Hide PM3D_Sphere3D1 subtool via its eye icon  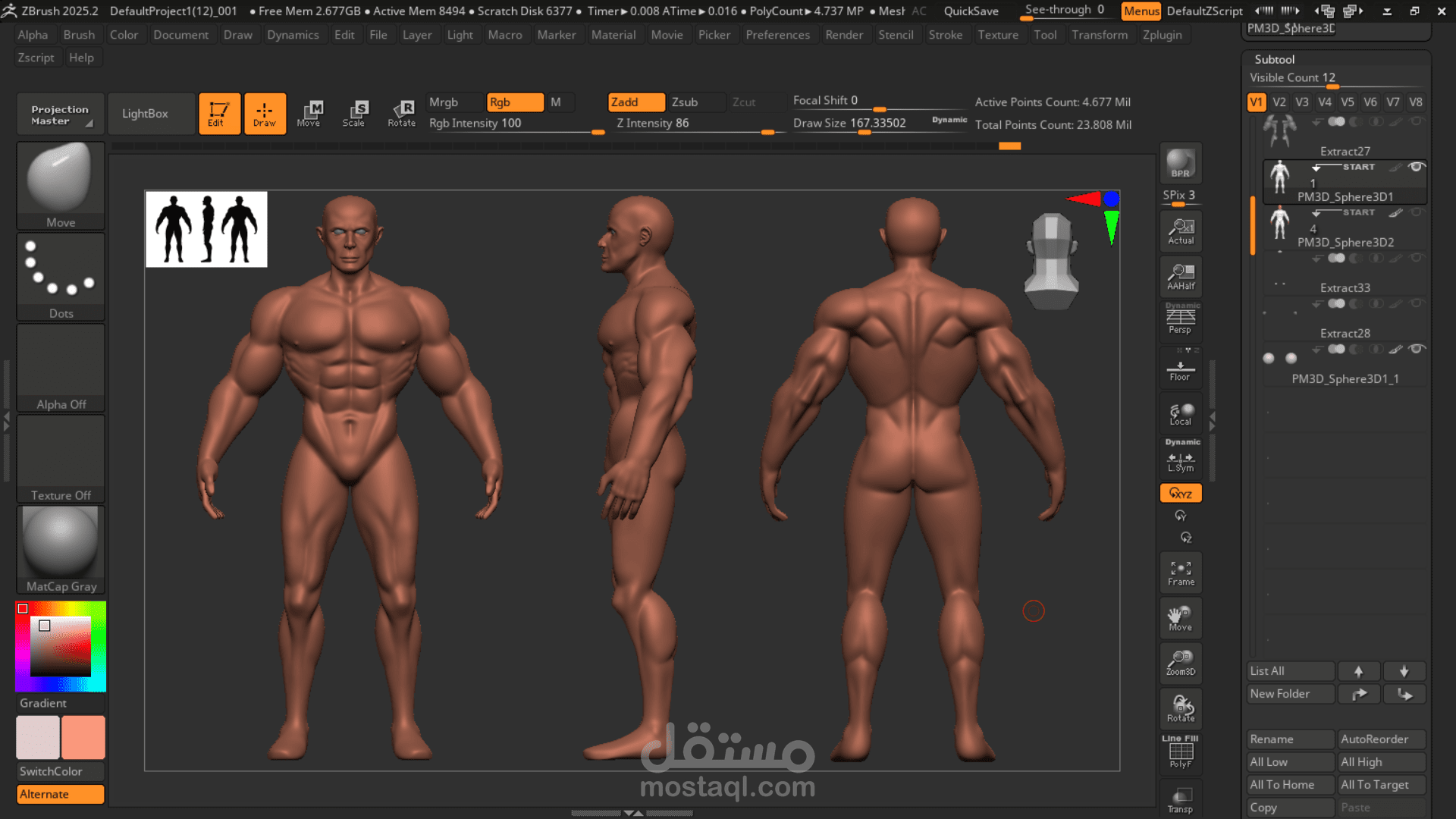coord(1415,167)
